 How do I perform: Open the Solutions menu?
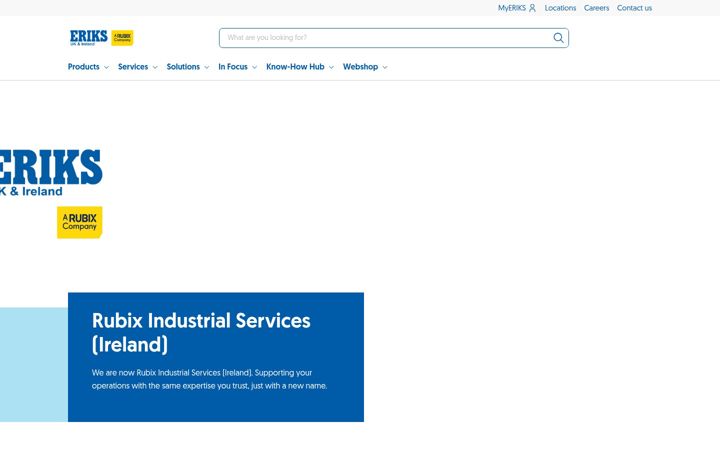(x=183, y=67)
